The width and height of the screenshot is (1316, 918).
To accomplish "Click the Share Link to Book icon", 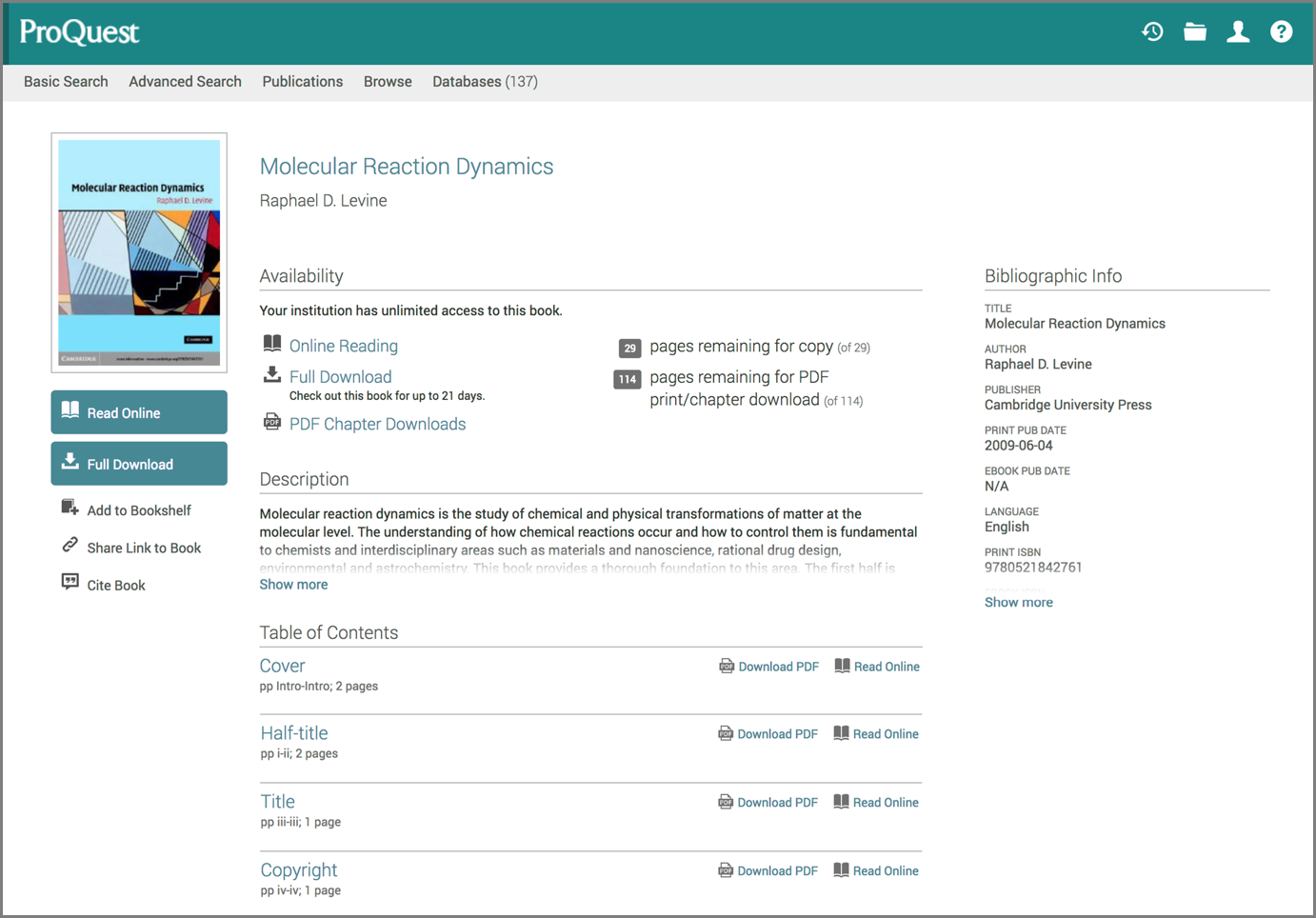I will tap(69, 547).
